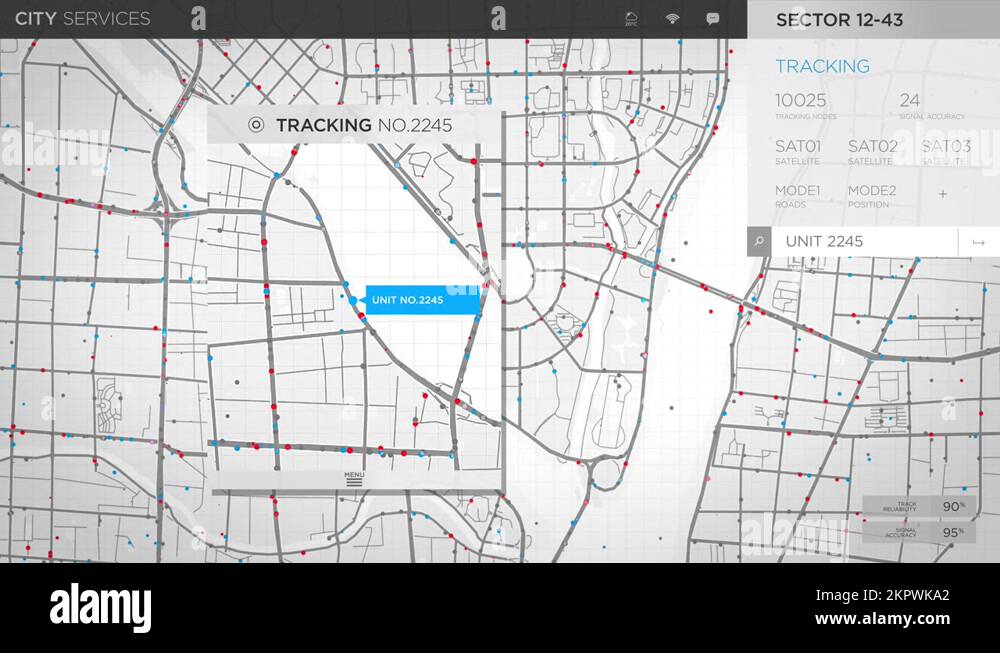Check the Wi-Fi signal icon
This screenshot has height=653, width=1000.
[x=672, y=18]
